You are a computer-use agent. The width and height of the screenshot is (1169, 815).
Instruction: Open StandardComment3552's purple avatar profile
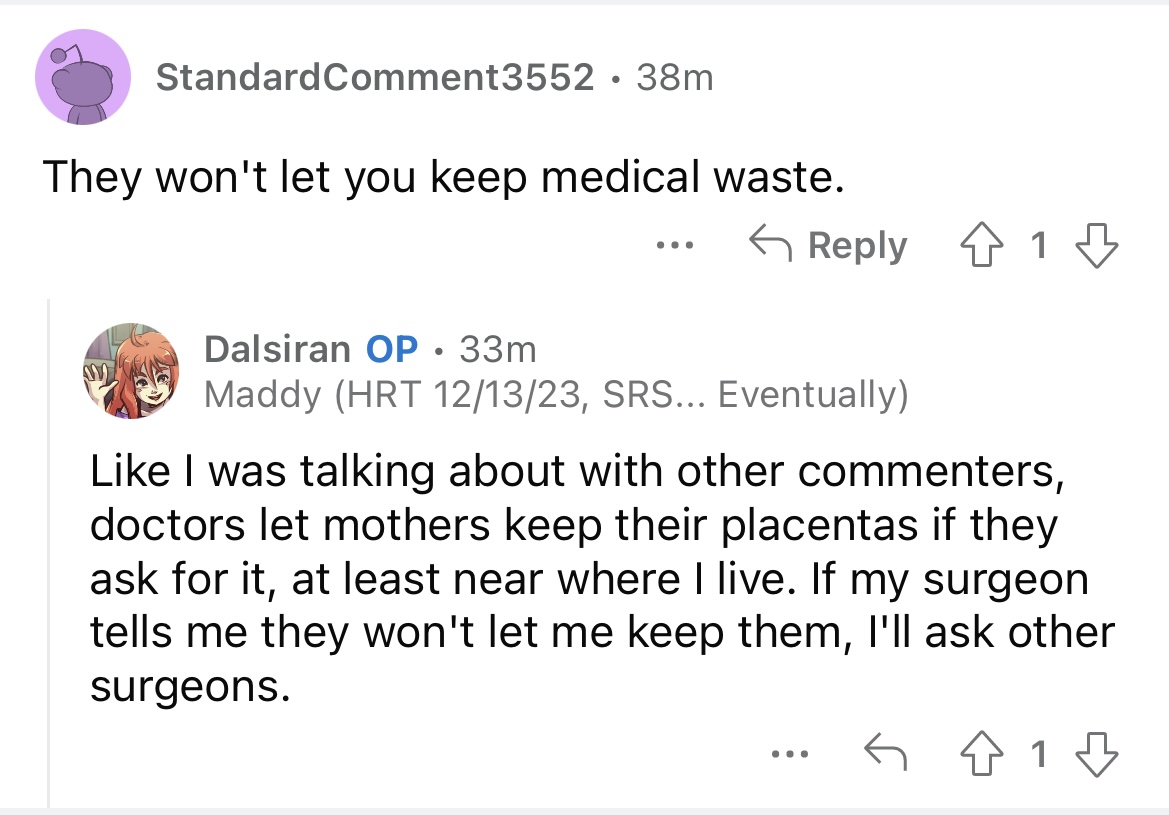pyautogui.click(x=83, y=77)
